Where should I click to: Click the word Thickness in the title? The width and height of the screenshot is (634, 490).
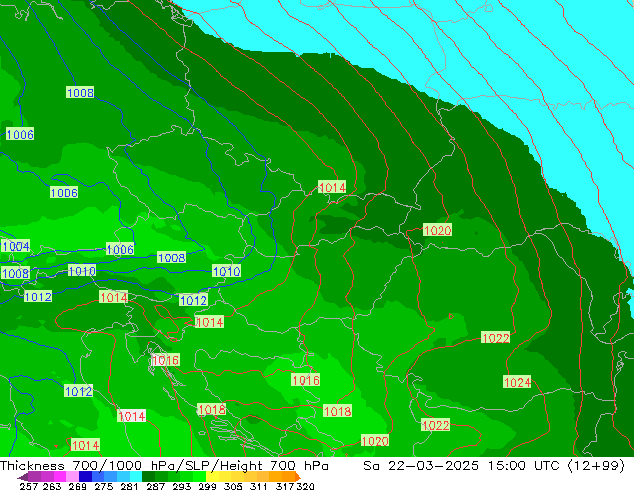32,466
